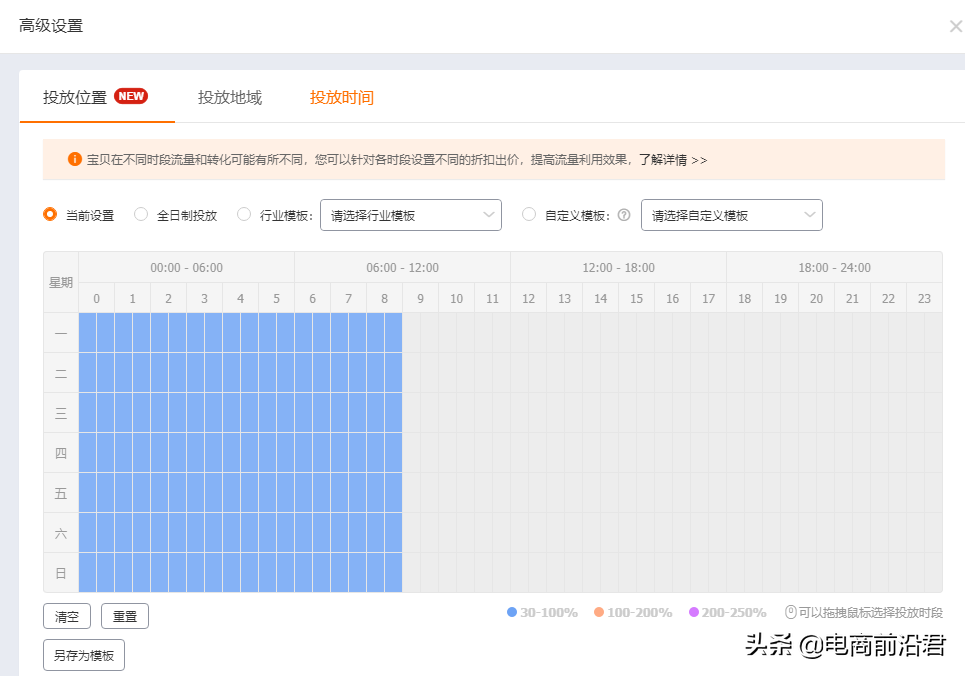Viewport: 965px width, 676px height.
Task: Enable the 全日制投放 option
Action: tap(141, 214)
